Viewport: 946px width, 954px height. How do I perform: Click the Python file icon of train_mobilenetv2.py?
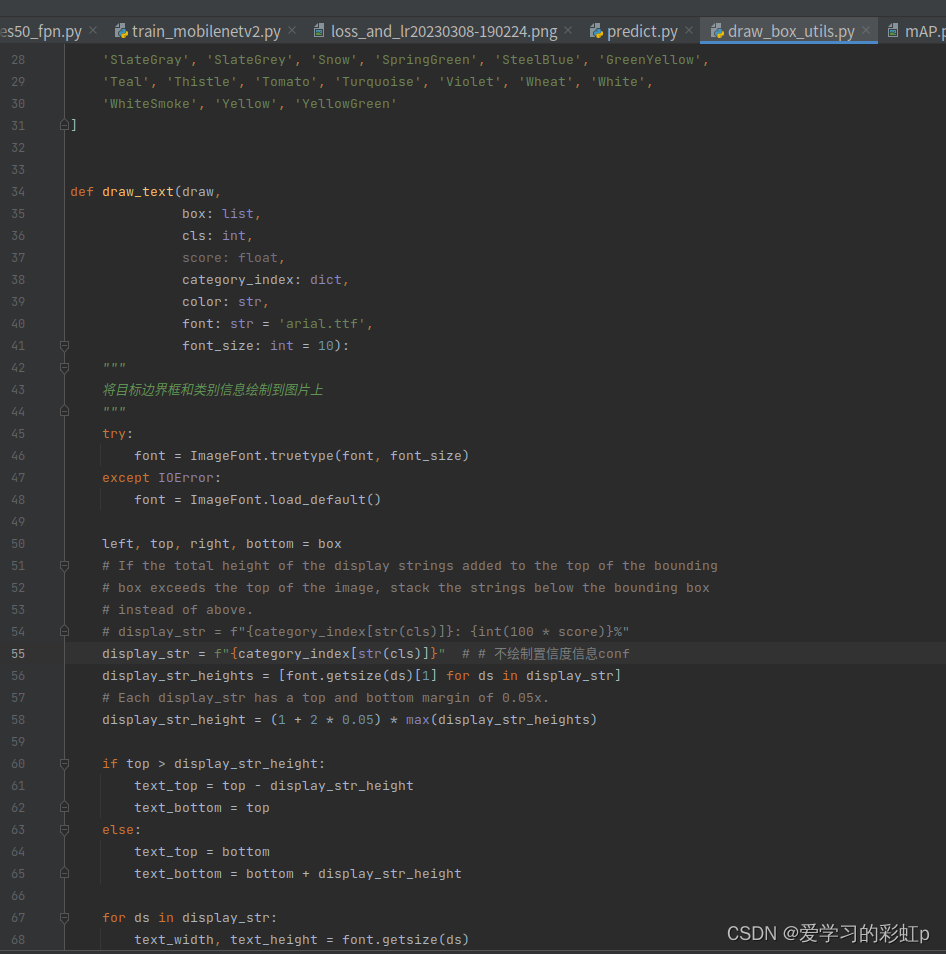coord(121,30)
